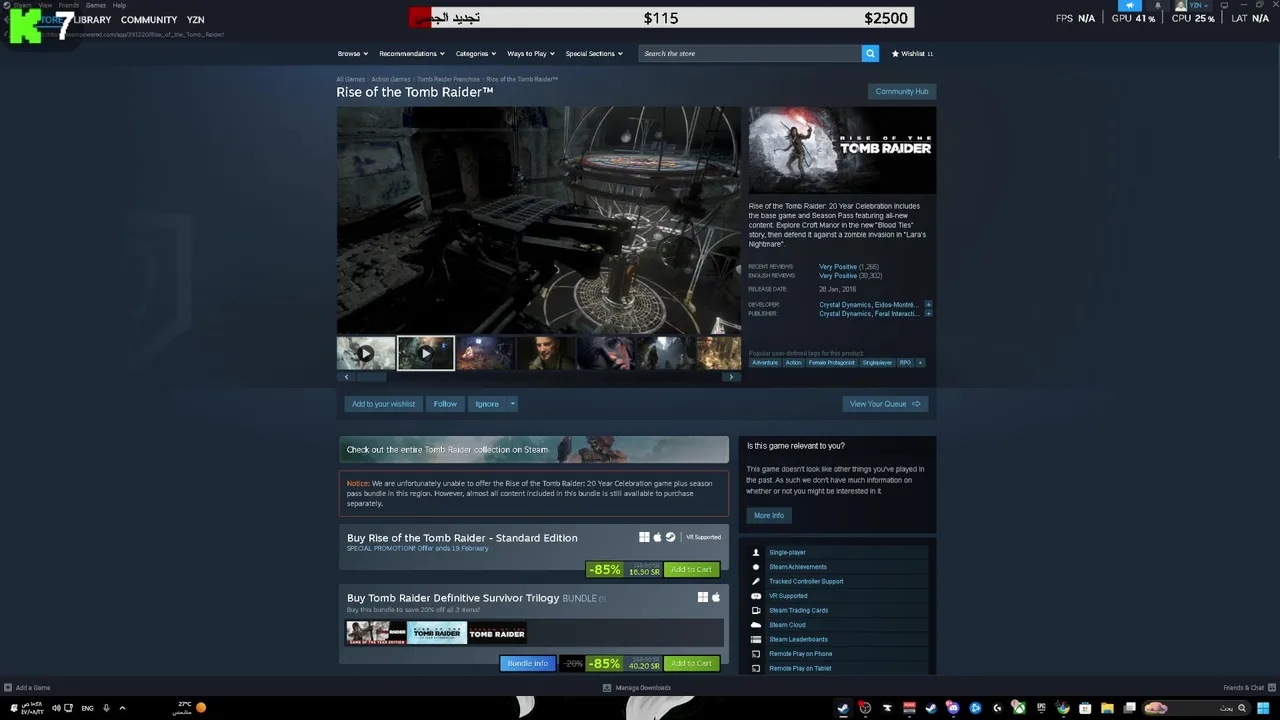The width and height of the screenshot is (1280, 720).
Task: Open the Tomb Raider collection banner
Action: [x=534, y=449]
